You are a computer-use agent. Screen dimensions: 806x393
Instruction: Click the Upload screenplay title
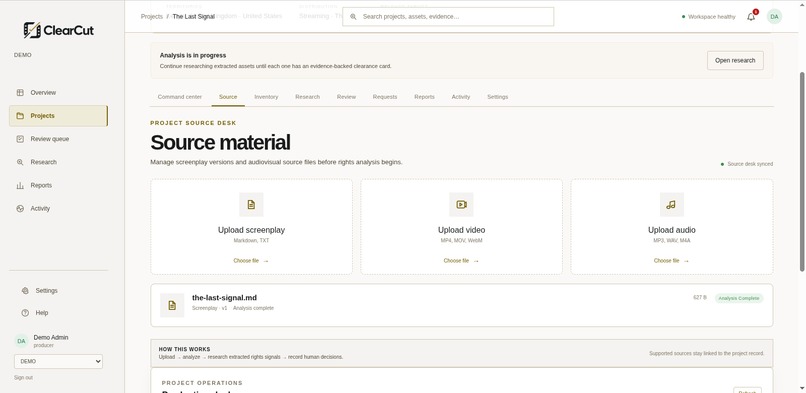251,230
